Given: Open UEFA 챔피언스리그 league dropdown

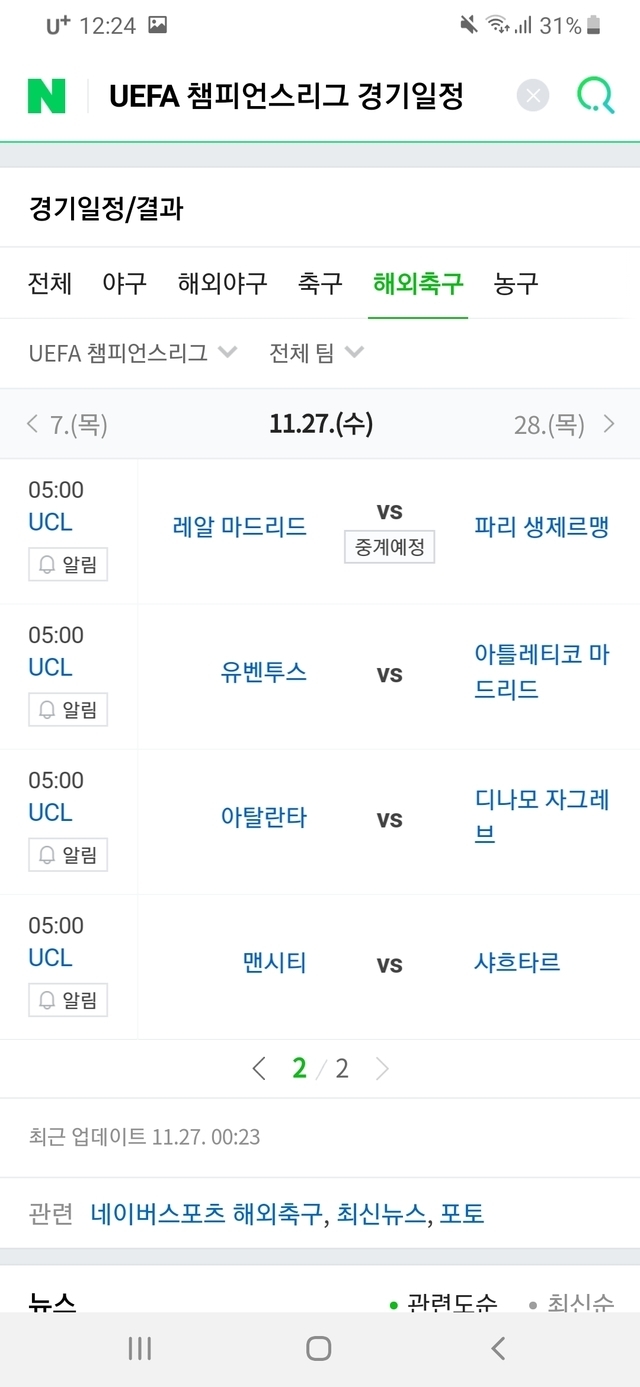Looking at the screenshot, I should click(132, 353).
